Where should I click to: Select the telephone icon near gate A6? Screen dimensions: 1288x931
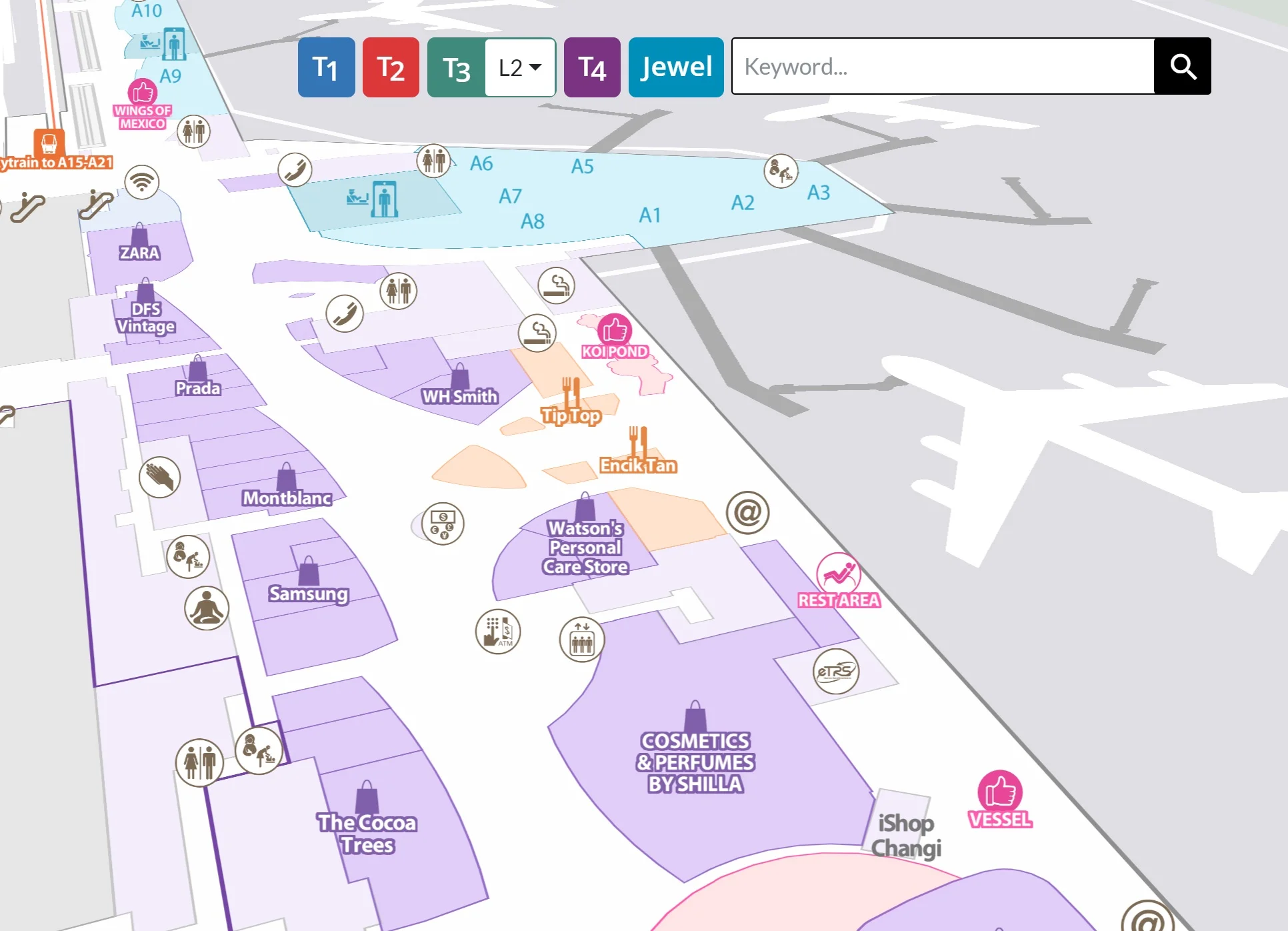[x=295, y=169]
